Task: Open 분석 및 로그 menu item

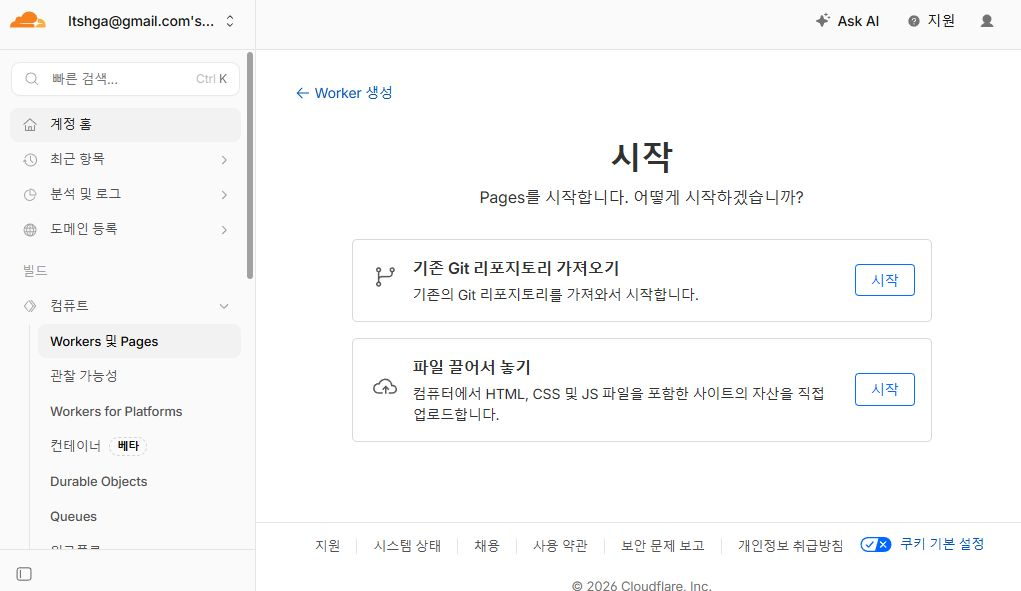Action: 126,195
